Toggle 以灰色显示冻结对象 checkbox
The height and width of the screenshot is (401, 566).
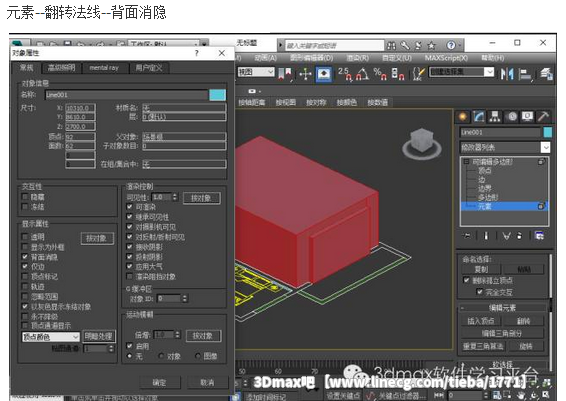(x=25, y=306)
